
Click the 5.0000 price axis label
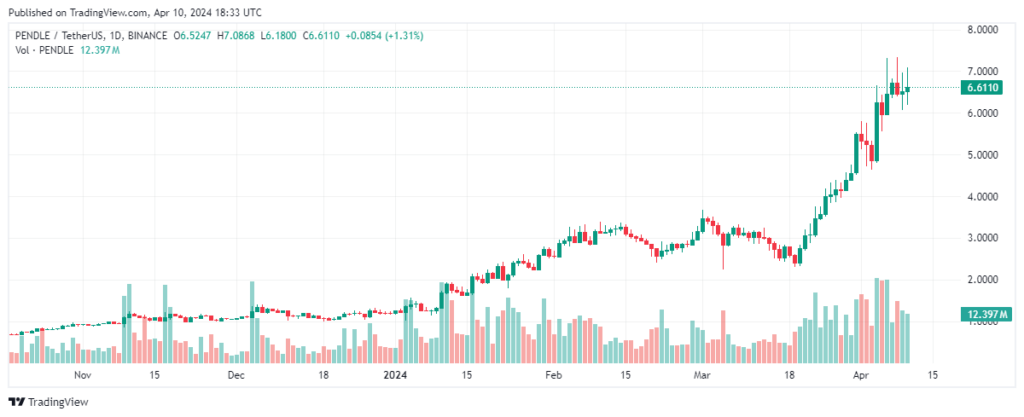click(x=984, y=155)
